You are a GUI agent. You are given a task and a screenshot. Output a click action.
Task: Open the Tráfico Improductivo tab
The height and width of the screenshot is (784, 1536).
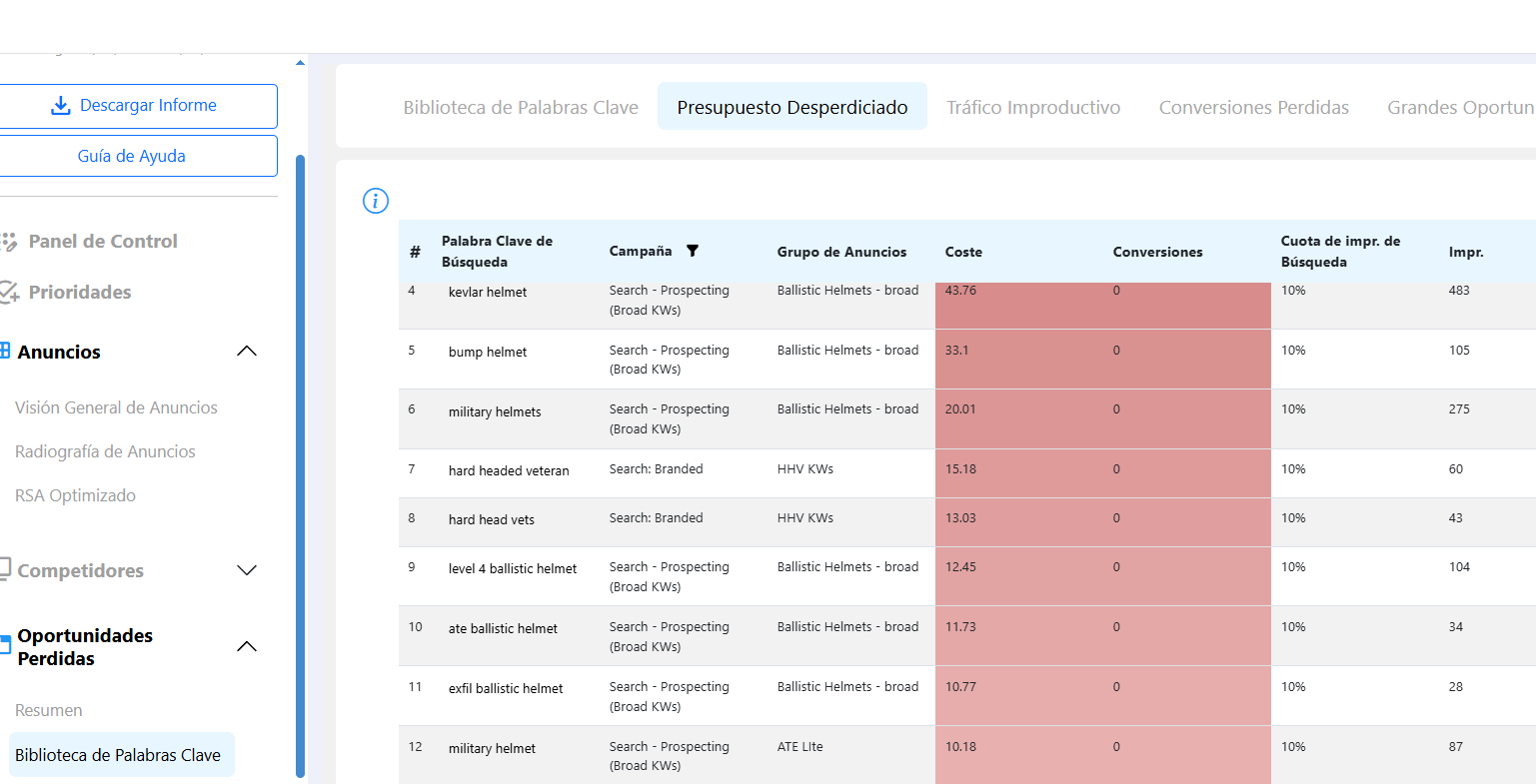click(x=1033, y=107)
